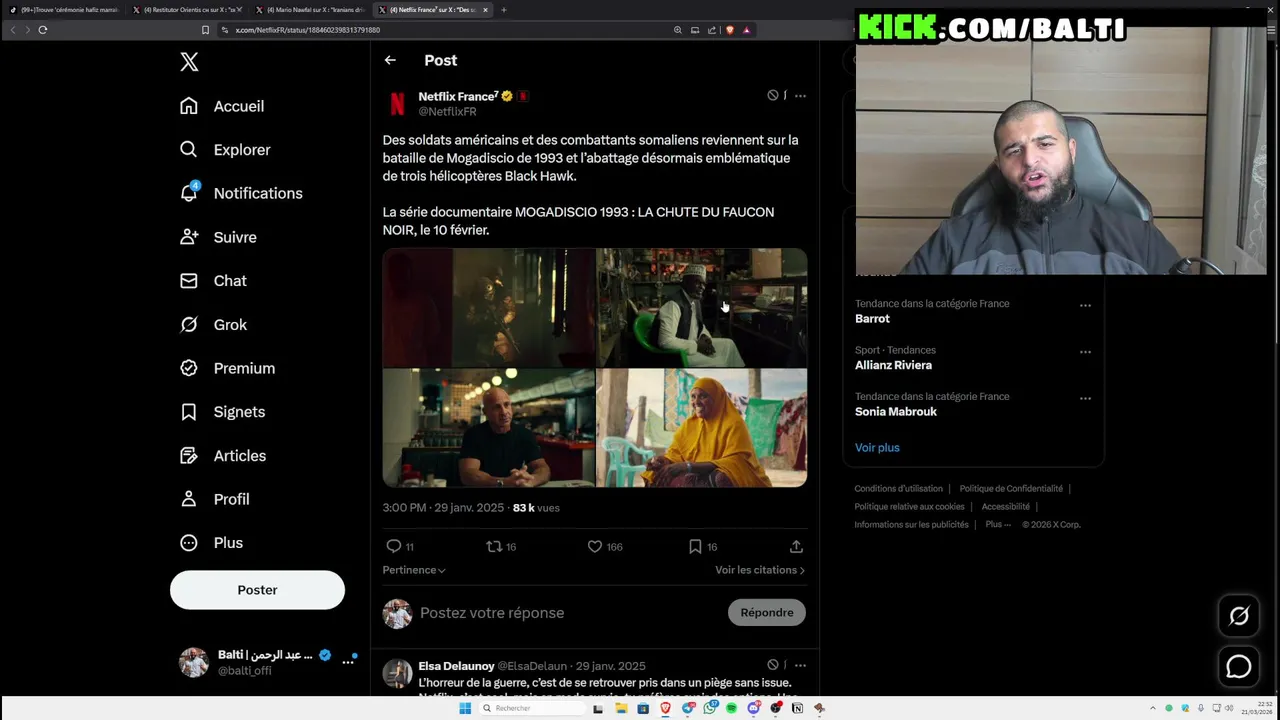Share the Netflix post
Viewport: 1280px width, 720px height.
tap(796, 547)
